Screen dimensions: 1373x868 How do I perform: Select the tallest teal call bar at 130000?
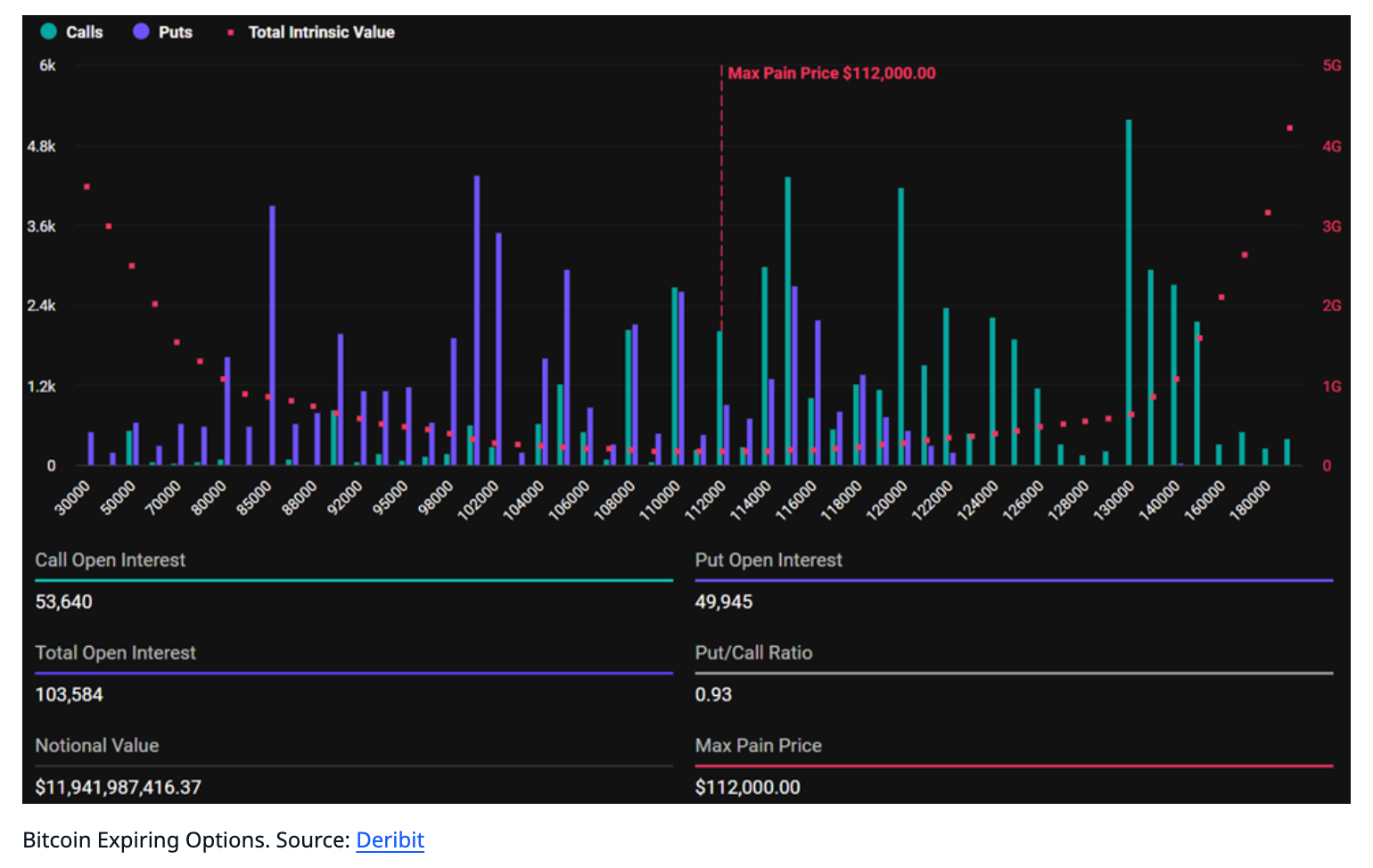(x=1129, y=292)
